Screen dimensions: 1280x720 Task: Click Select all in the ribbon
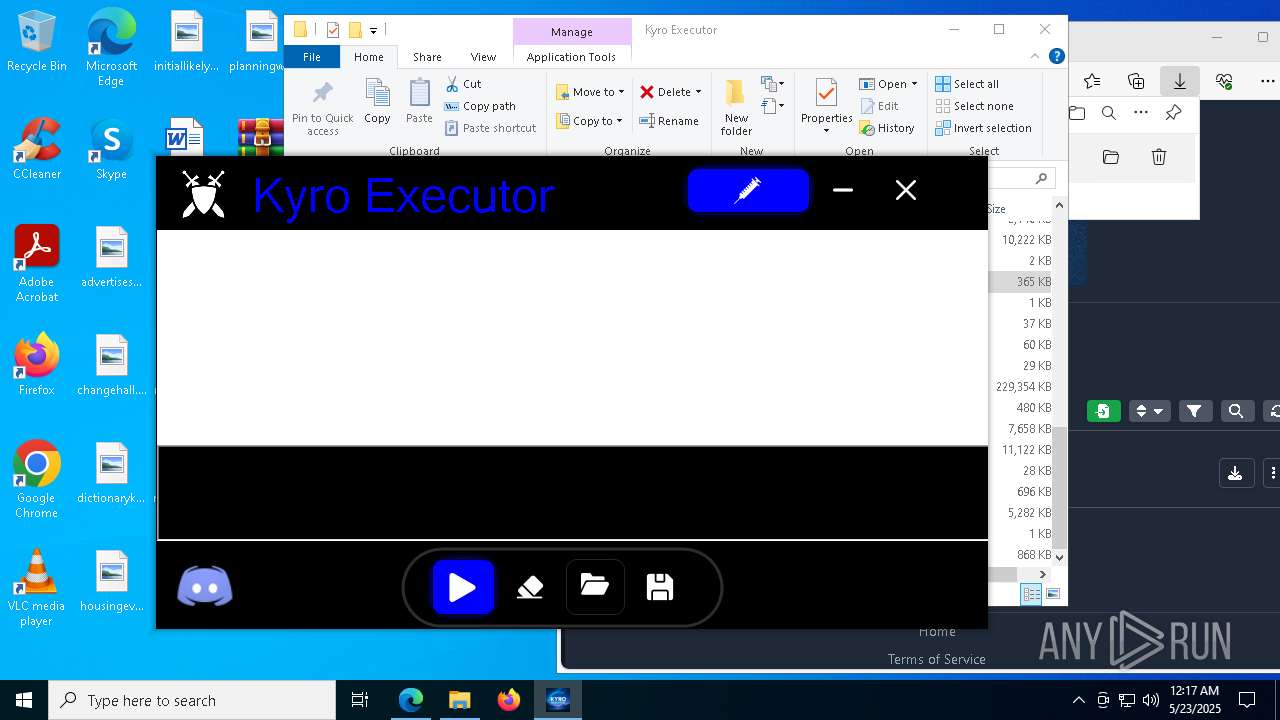coord(967,84)
